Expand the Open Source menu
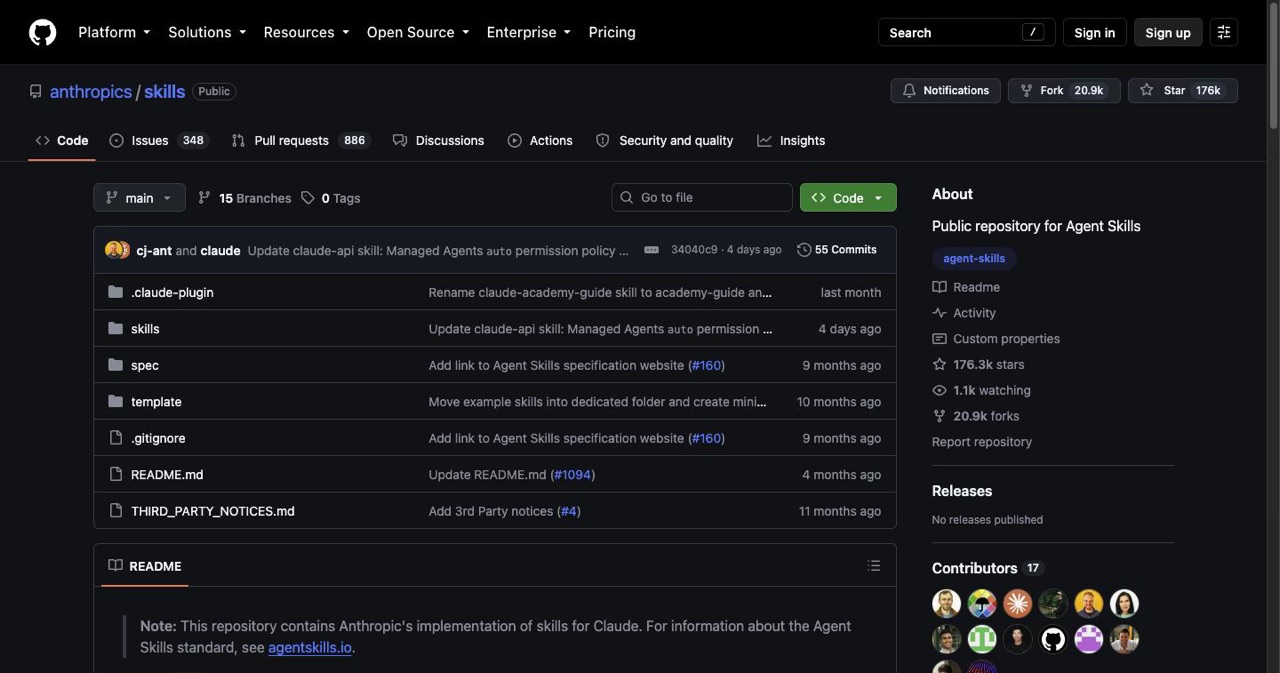The width and height of the screenshot is (1280, 673). (x=418, y=32)
